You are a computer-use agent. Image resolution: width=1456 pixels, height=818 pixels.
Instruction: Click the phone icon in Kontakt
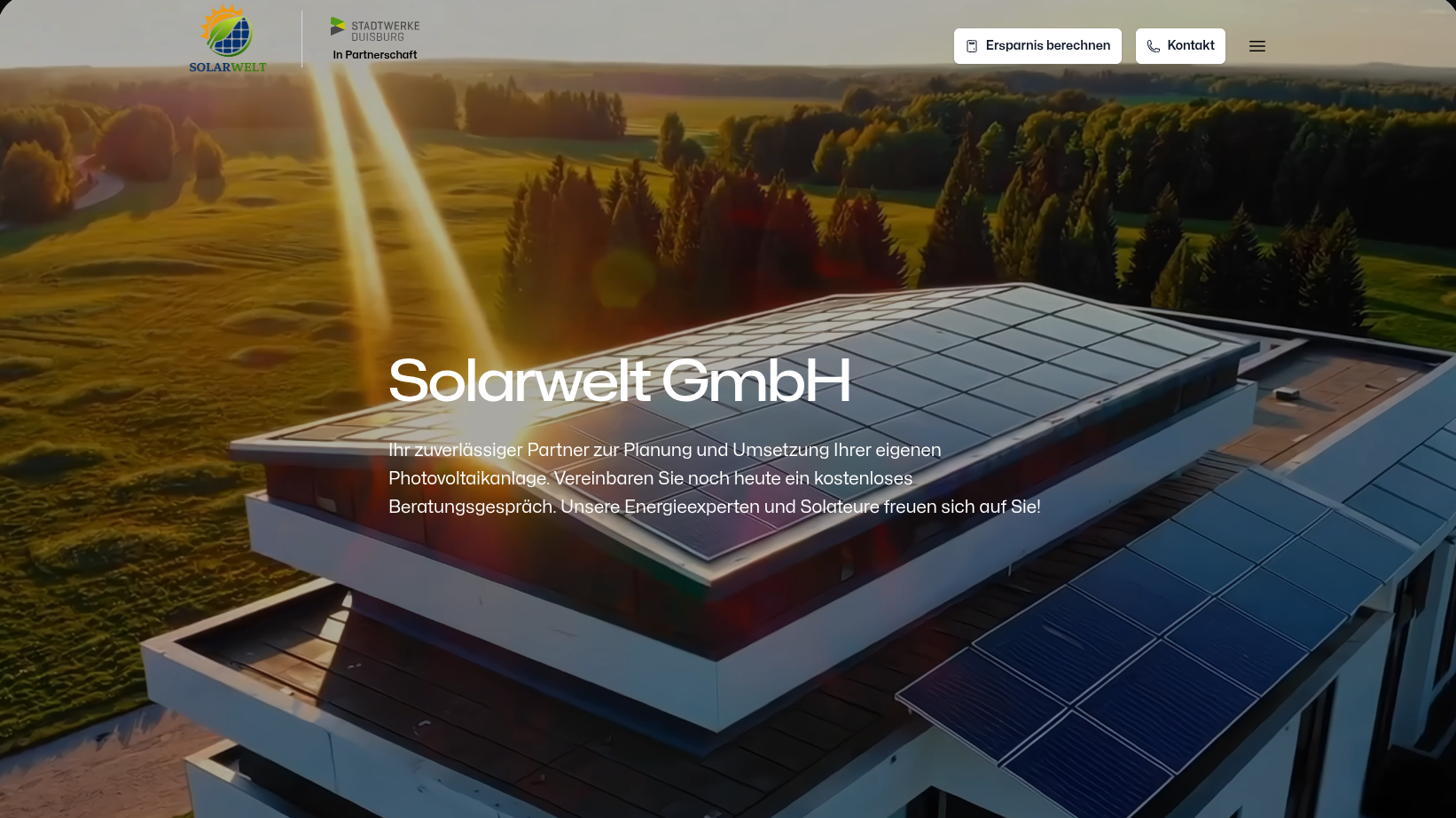[x=1153, y=46]
